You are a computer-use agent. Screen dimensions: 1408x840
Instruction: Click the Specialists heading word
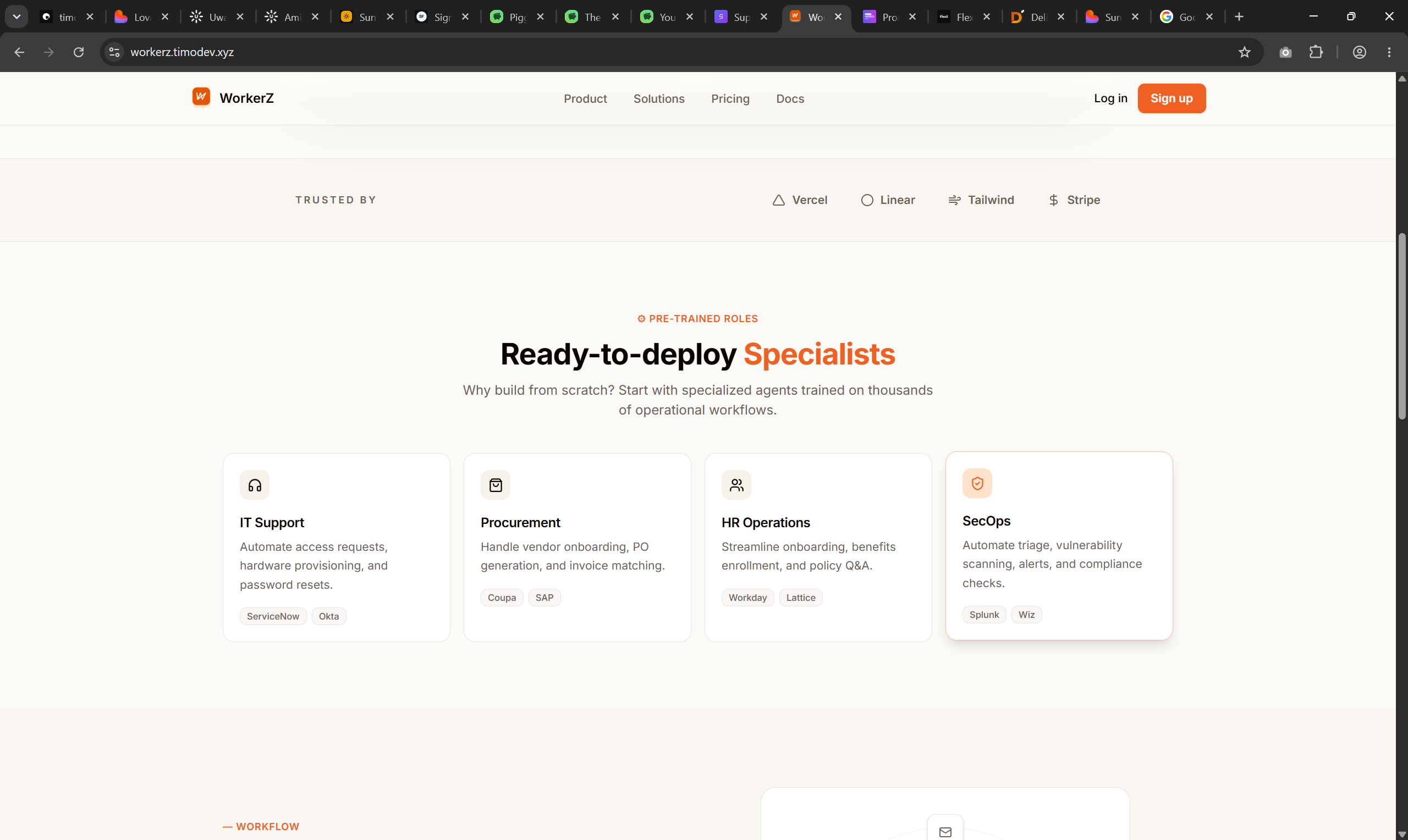(x=818, y=355)
